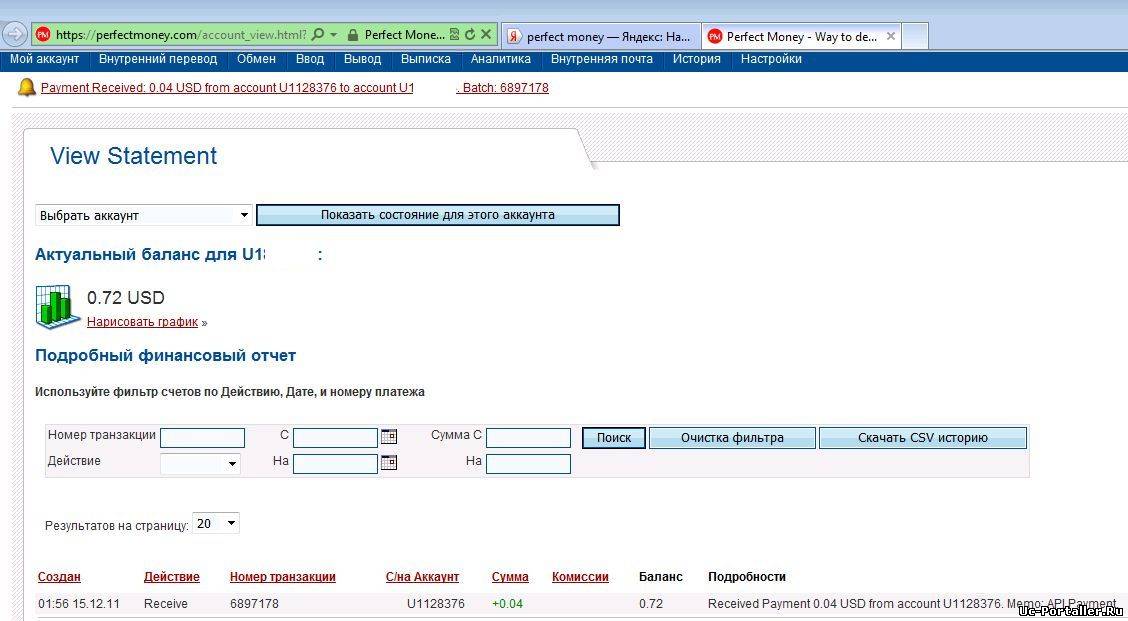Open the Обмен menu item

click(257, 59)
